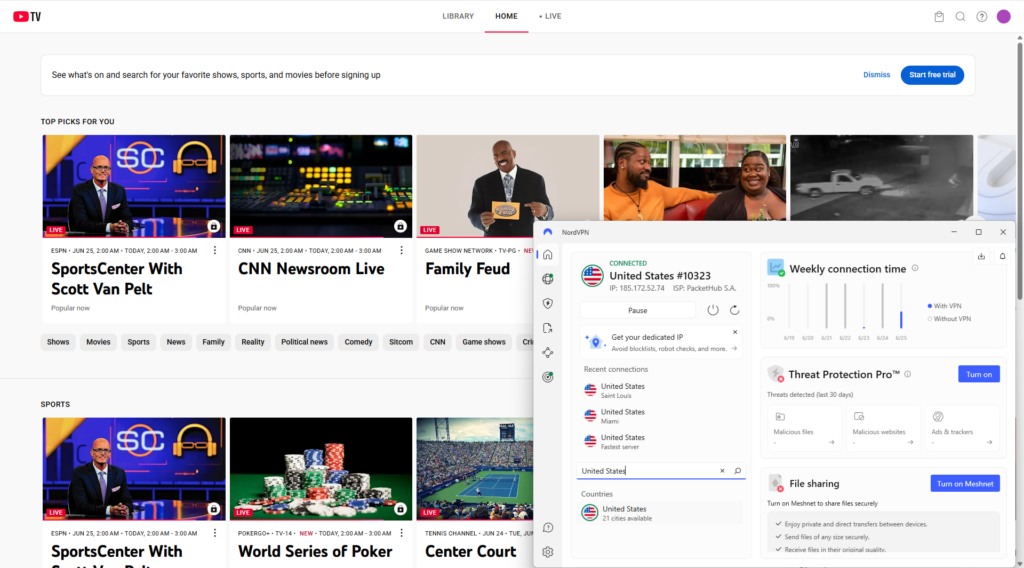Image resolution: width=1024 pixels, height=568 pixels.
Task: Switch to the Home tab
Action: click(506, 16)
